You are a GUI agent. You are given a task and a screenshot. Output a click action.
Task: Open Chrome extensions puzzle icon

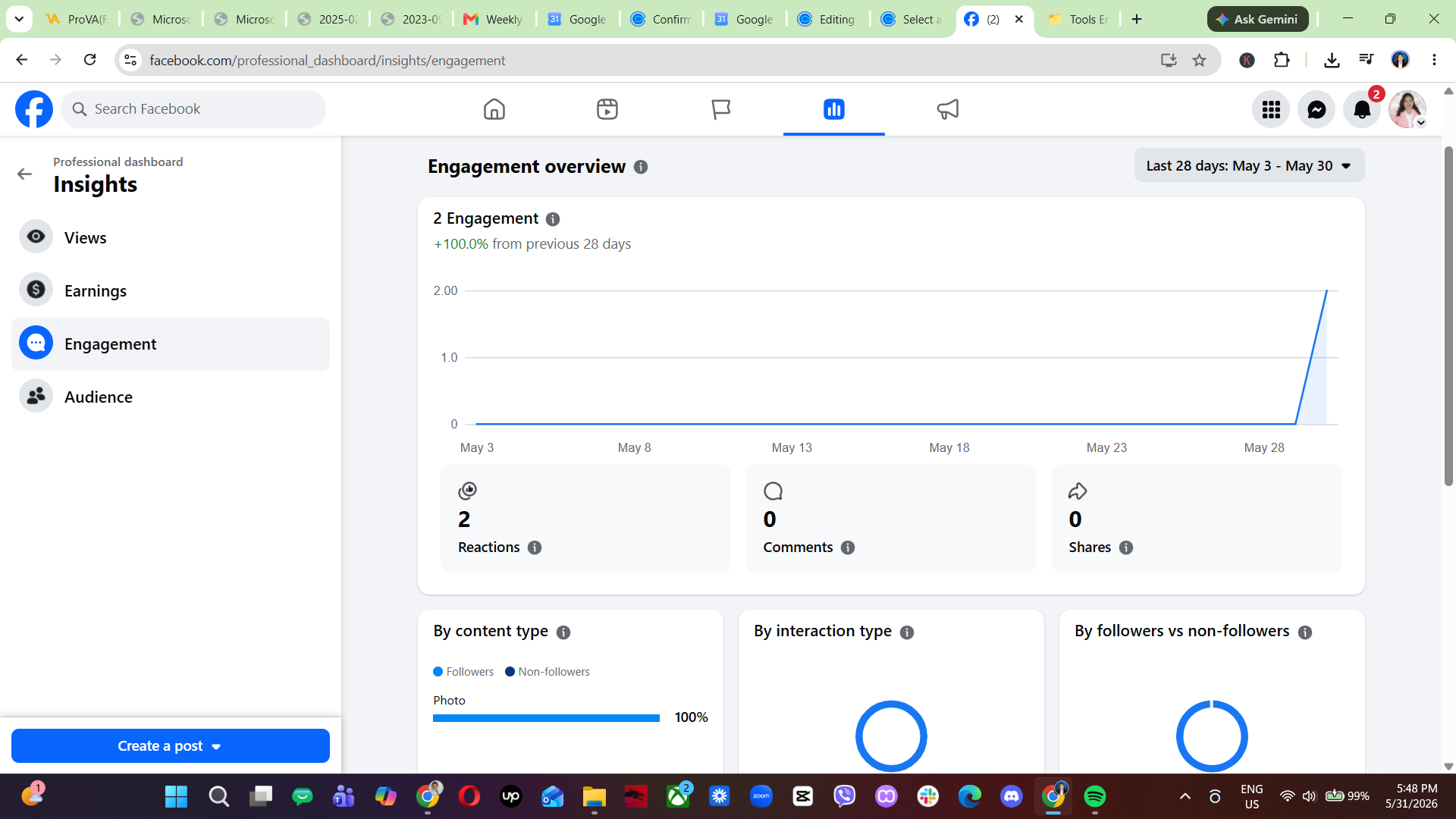pos(1282,60)
